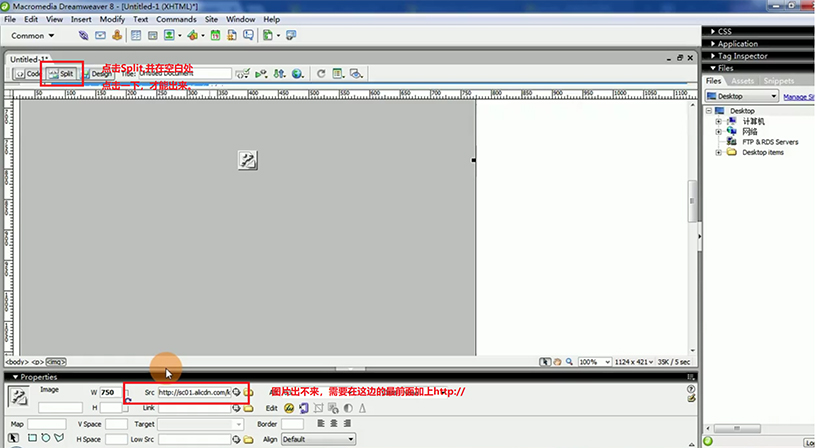Open the Desktop site dropdown

tap(740, 96)
